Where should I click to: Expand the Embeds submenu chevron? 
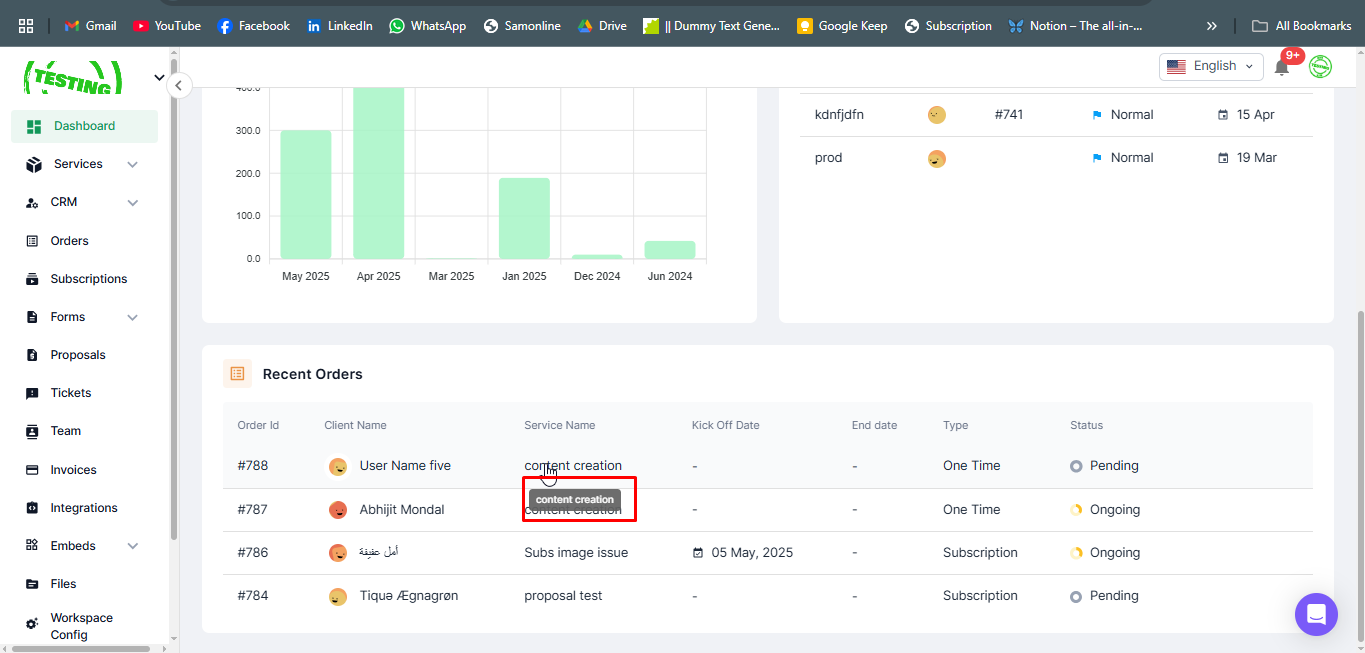click(x=133, y=546)
